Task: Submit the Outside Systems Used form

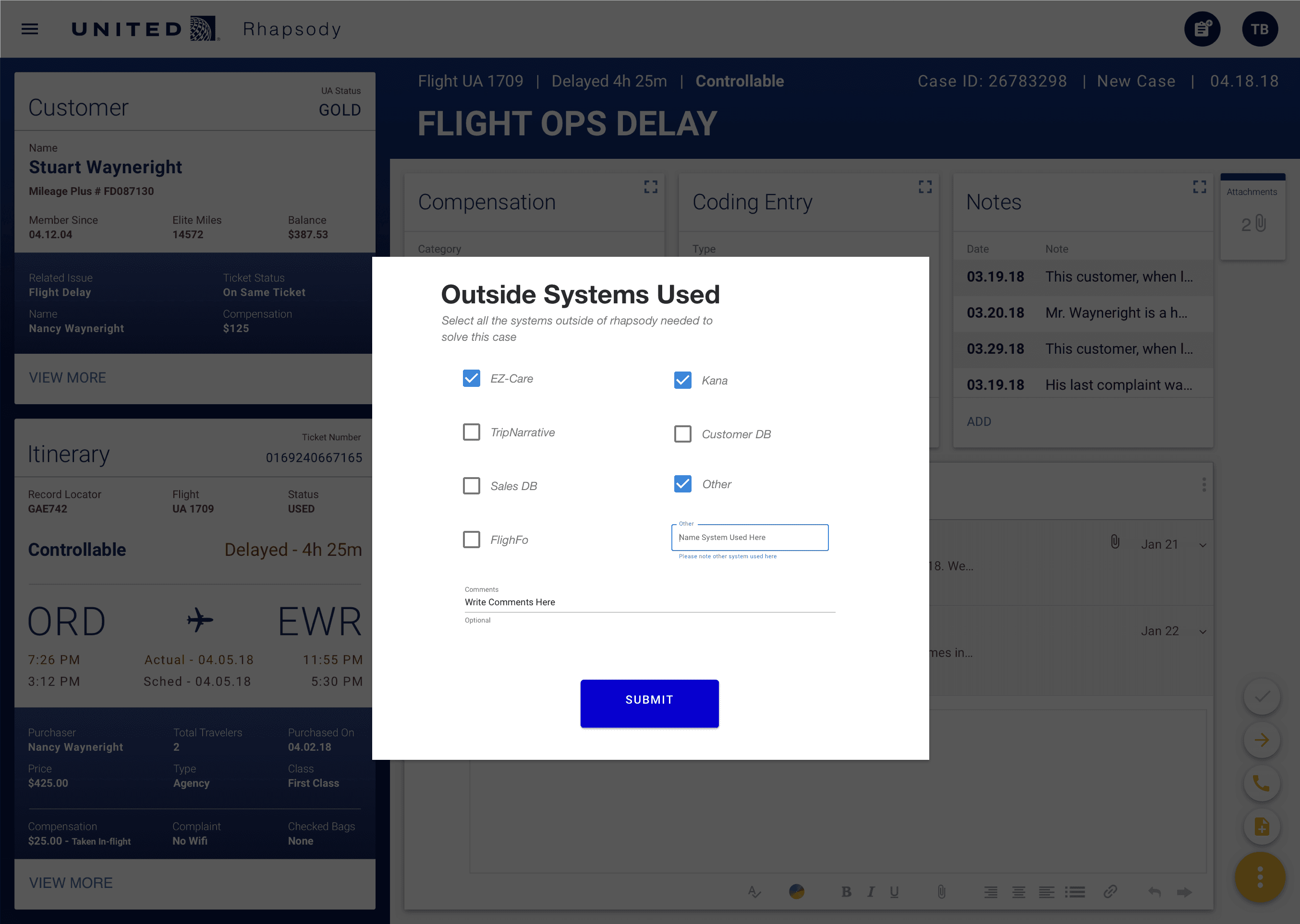Action: [x=649, y=703]
